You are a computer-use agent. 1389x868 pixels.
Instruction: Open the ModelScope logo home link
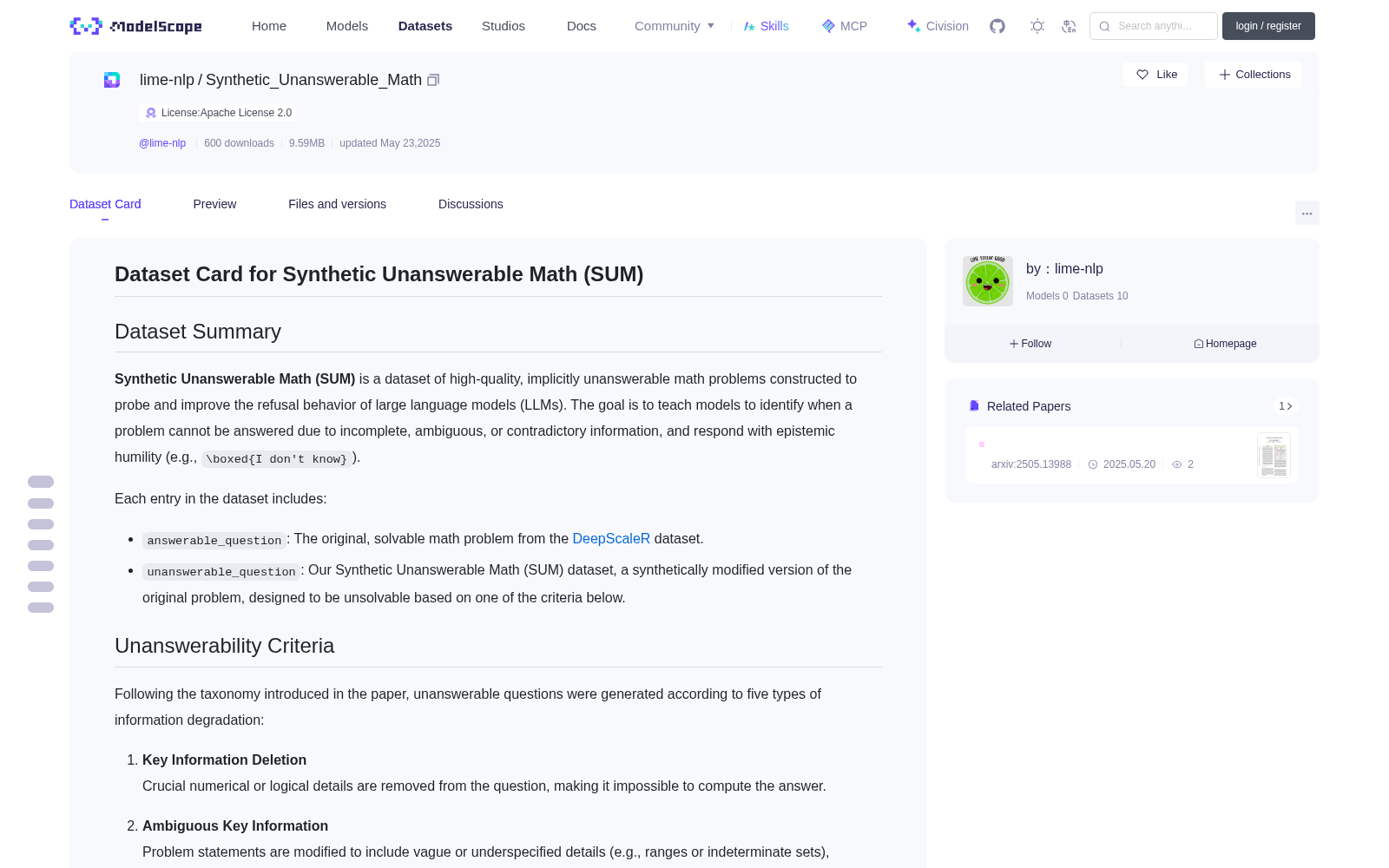point(136,26)
